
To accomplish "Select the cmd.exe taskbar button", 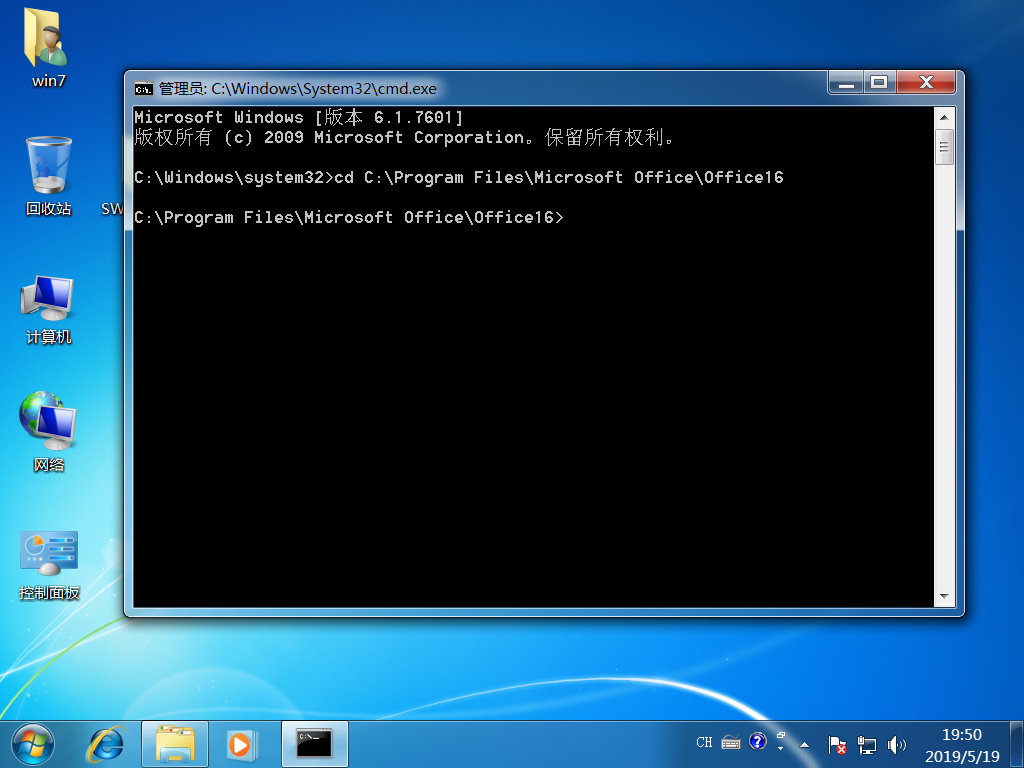I will coord(314,744).
